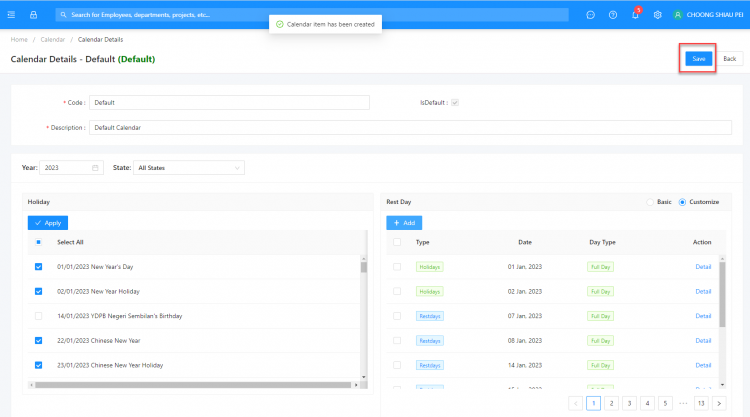
Task: Click the Save button
Action: [698, 59]
